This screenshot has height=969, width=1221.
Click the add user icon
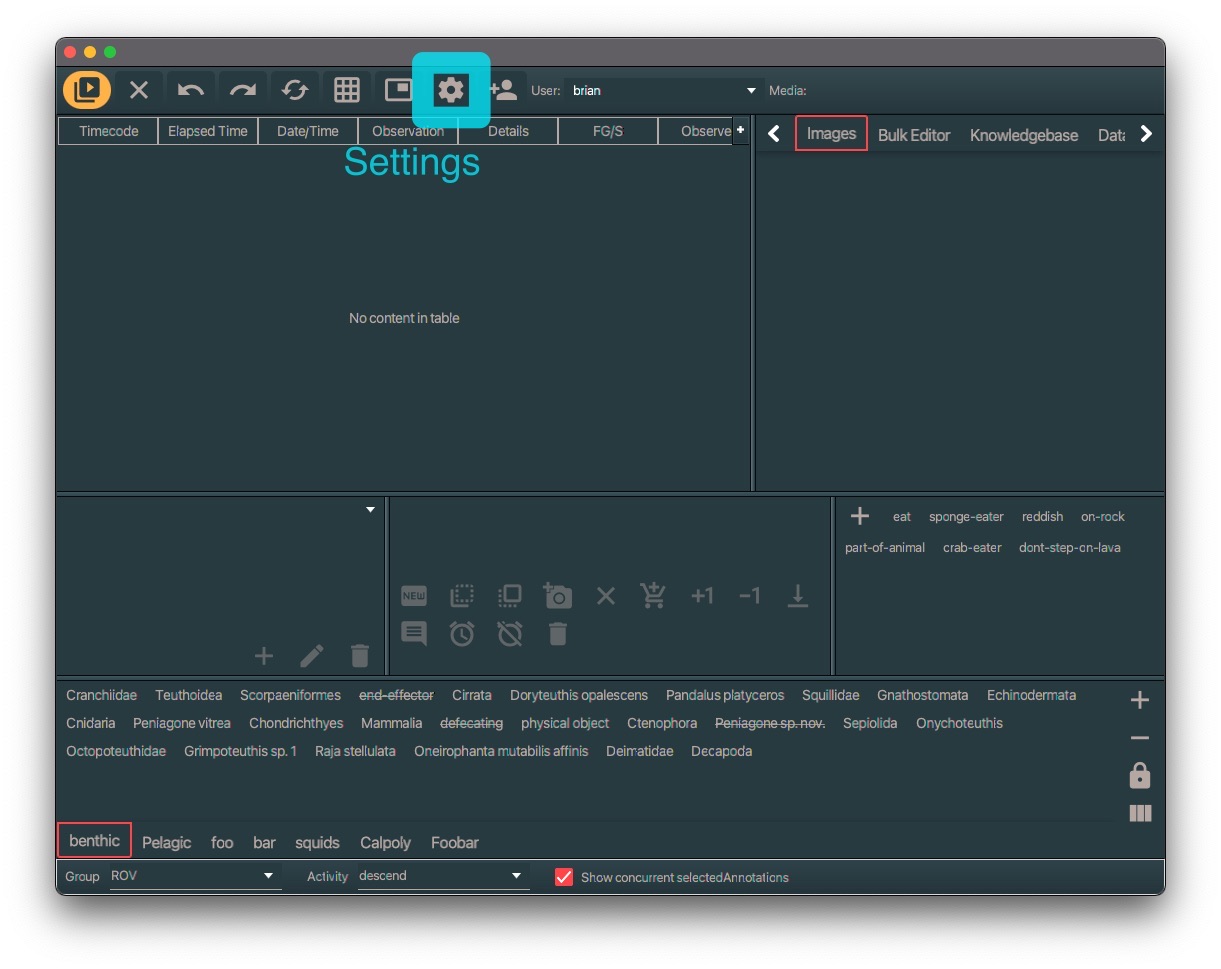(503, 90)
